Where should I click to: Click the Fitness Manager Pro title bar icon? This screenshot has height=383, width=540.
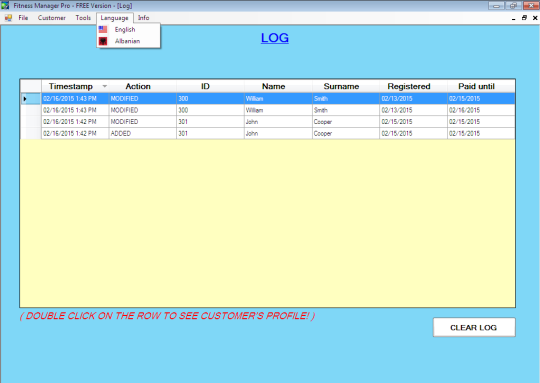click(x=5, y=6)
